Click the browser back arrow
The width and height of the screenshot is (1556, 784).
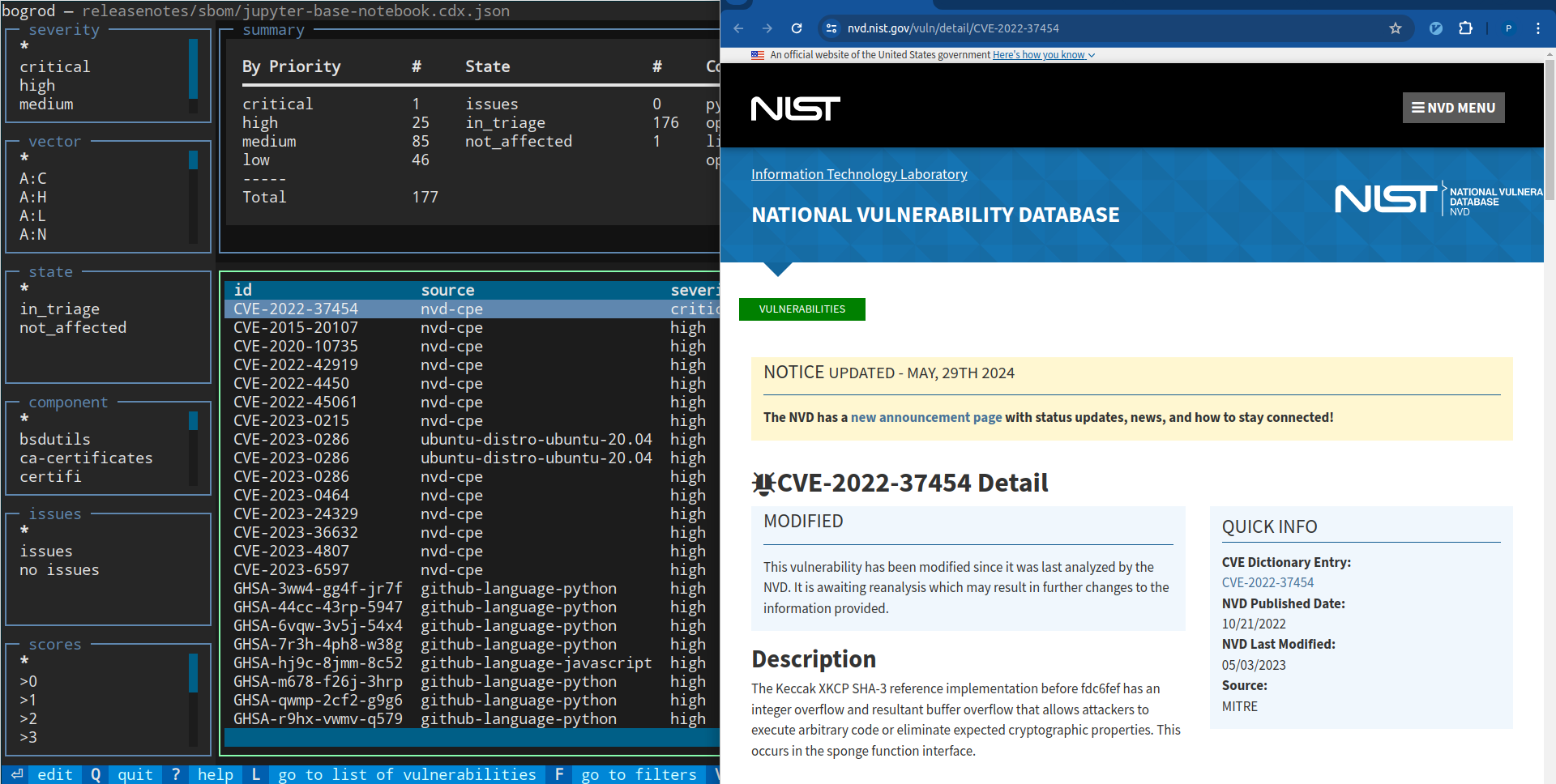738,28
